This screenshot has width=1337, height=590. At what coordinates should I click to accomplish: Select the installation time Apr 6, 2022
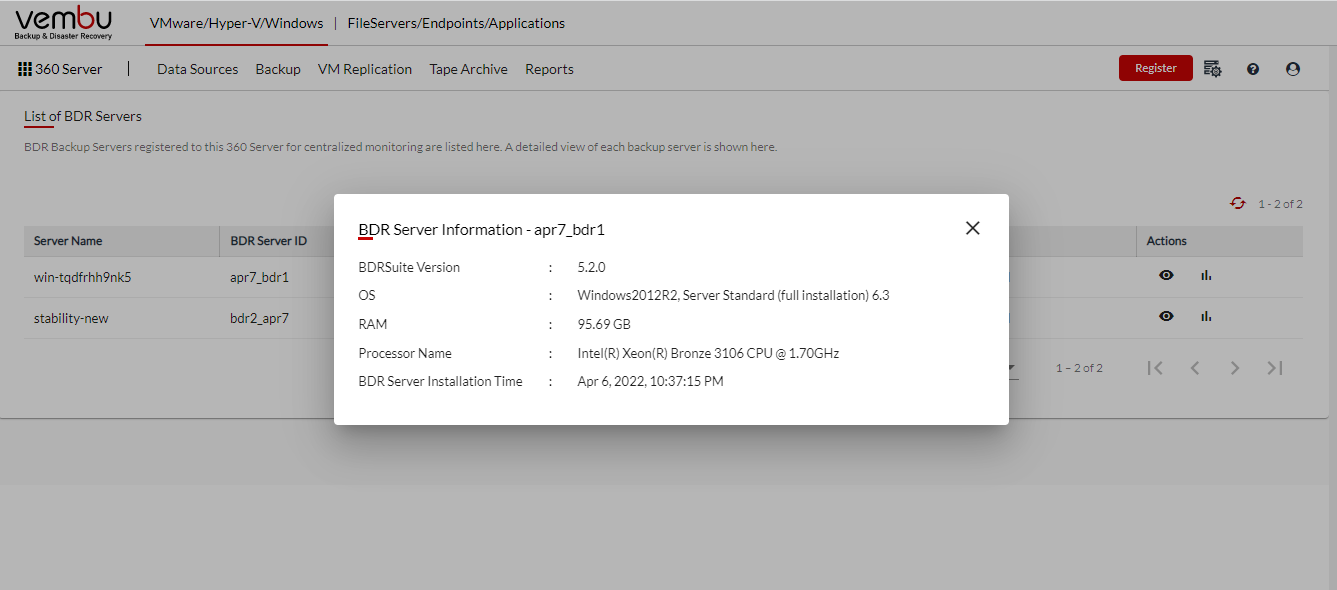[651, 381]
